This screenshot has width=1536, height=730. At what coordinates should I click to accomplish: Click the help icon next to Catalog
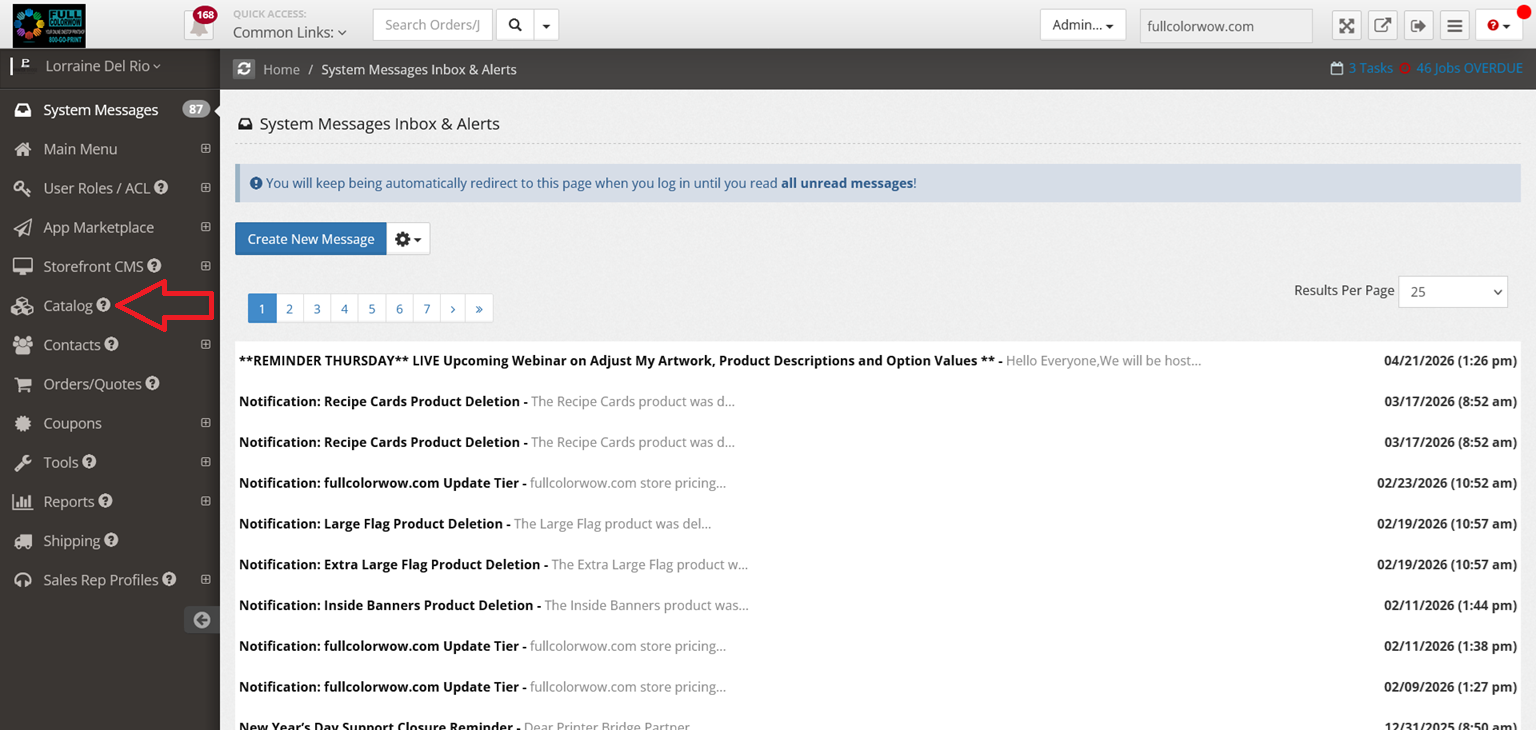(x=103, y=305)
